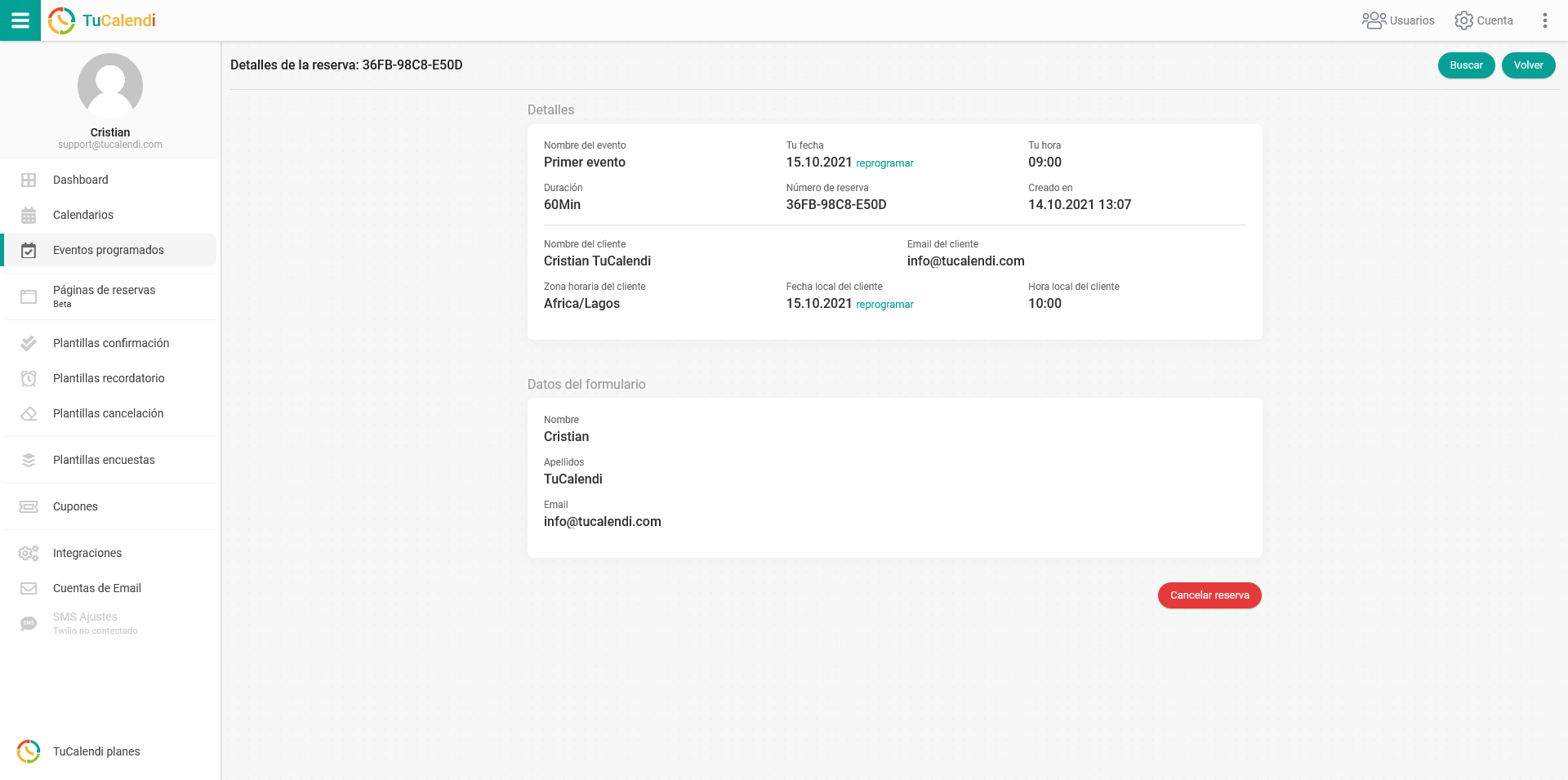View TuCalendi planes
The width and height of the screenshot is (1568, 780).
[x=110, y=751]
